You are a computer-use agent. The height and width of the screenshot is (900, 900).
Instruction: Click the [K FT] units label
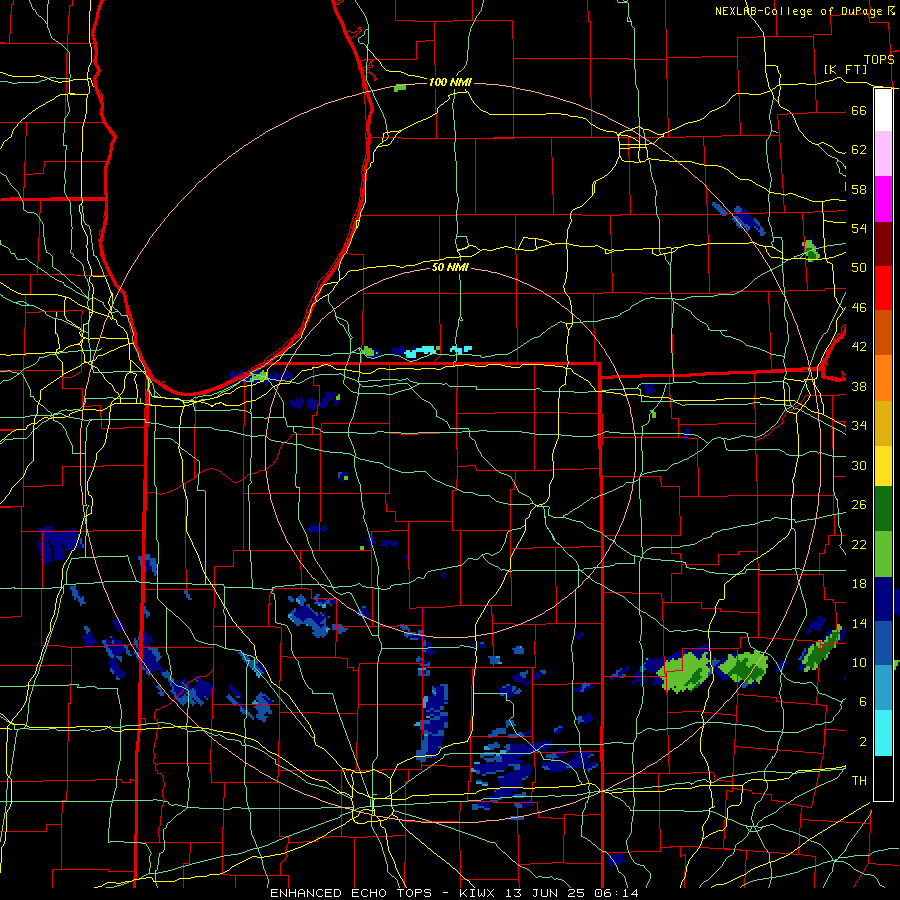pos(845,70)
